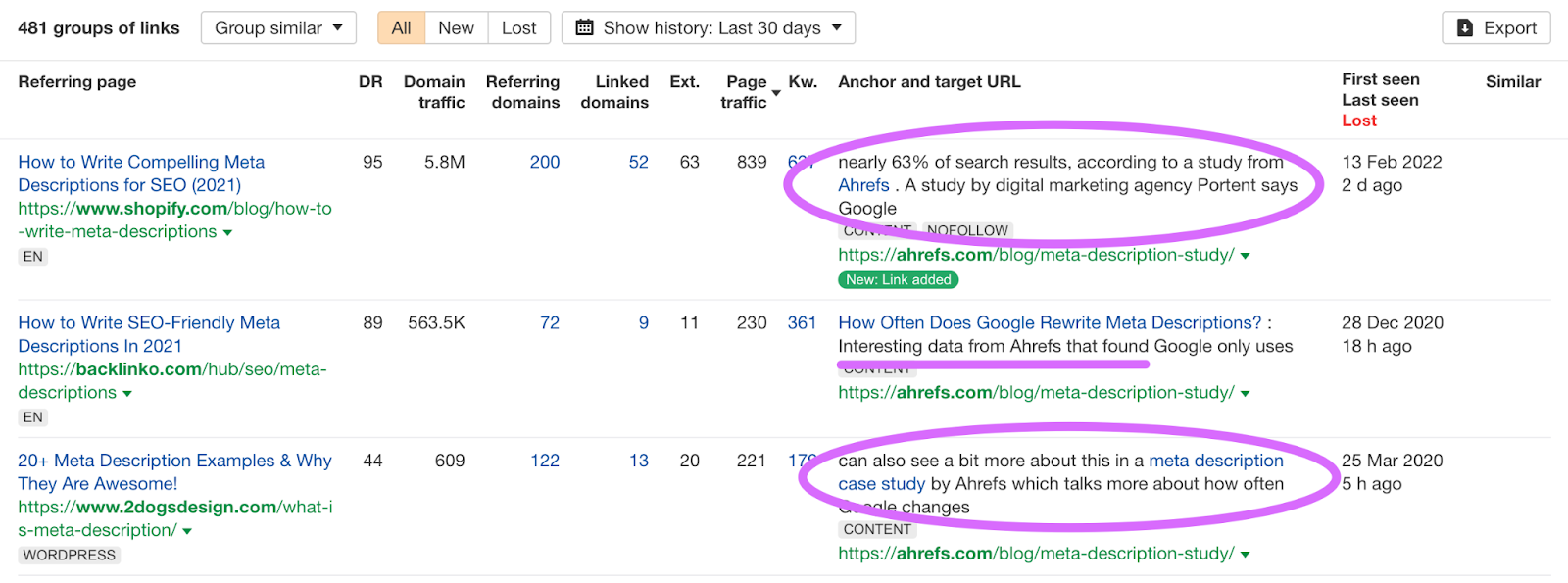The image size is (1568, 583).
Task: Visit the backlinko.com referring page URL
Action: pyautogui.click(x=172, y=381)
